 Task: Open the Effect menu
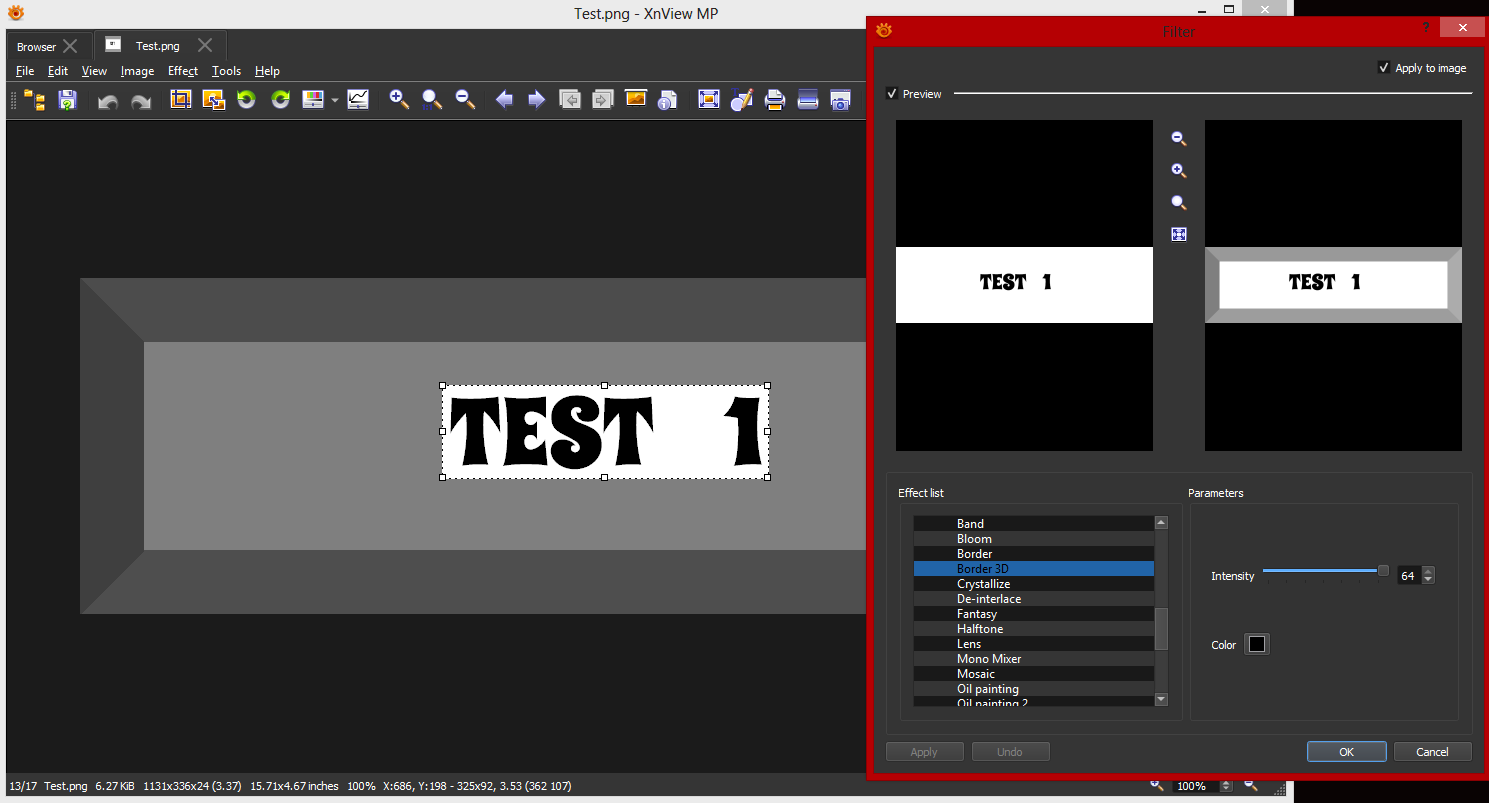(183, 71)
